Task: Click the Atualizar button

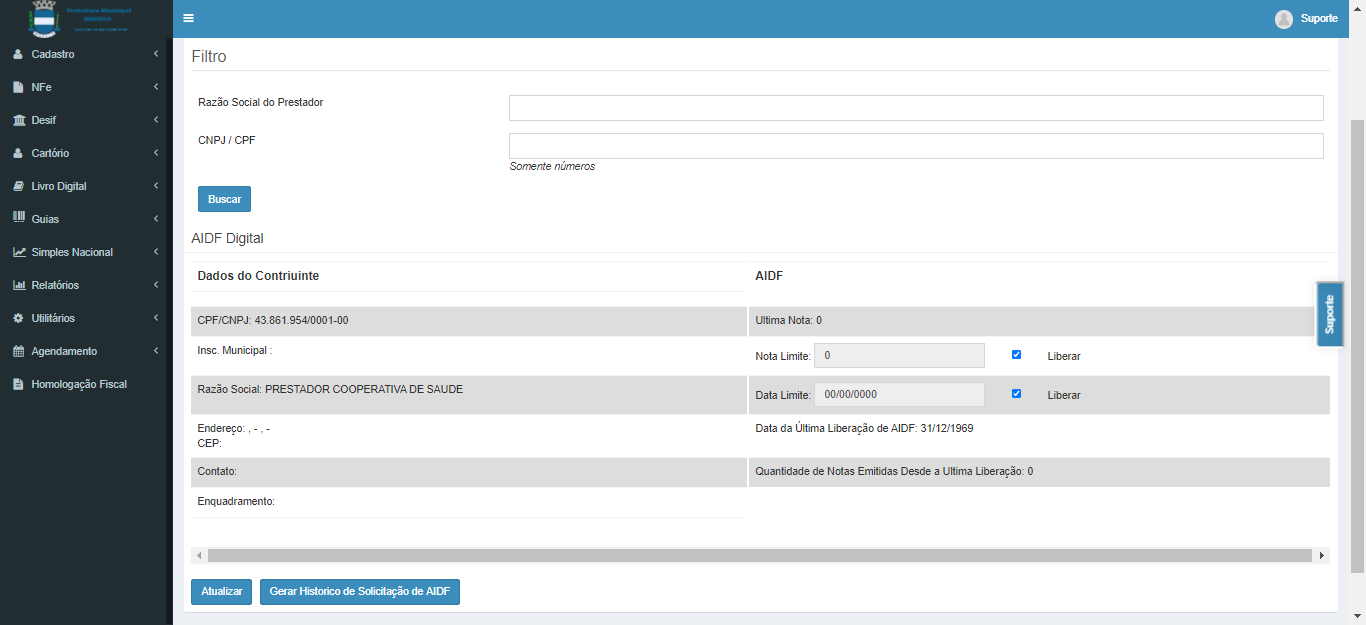Action: (x=221, y=592)
